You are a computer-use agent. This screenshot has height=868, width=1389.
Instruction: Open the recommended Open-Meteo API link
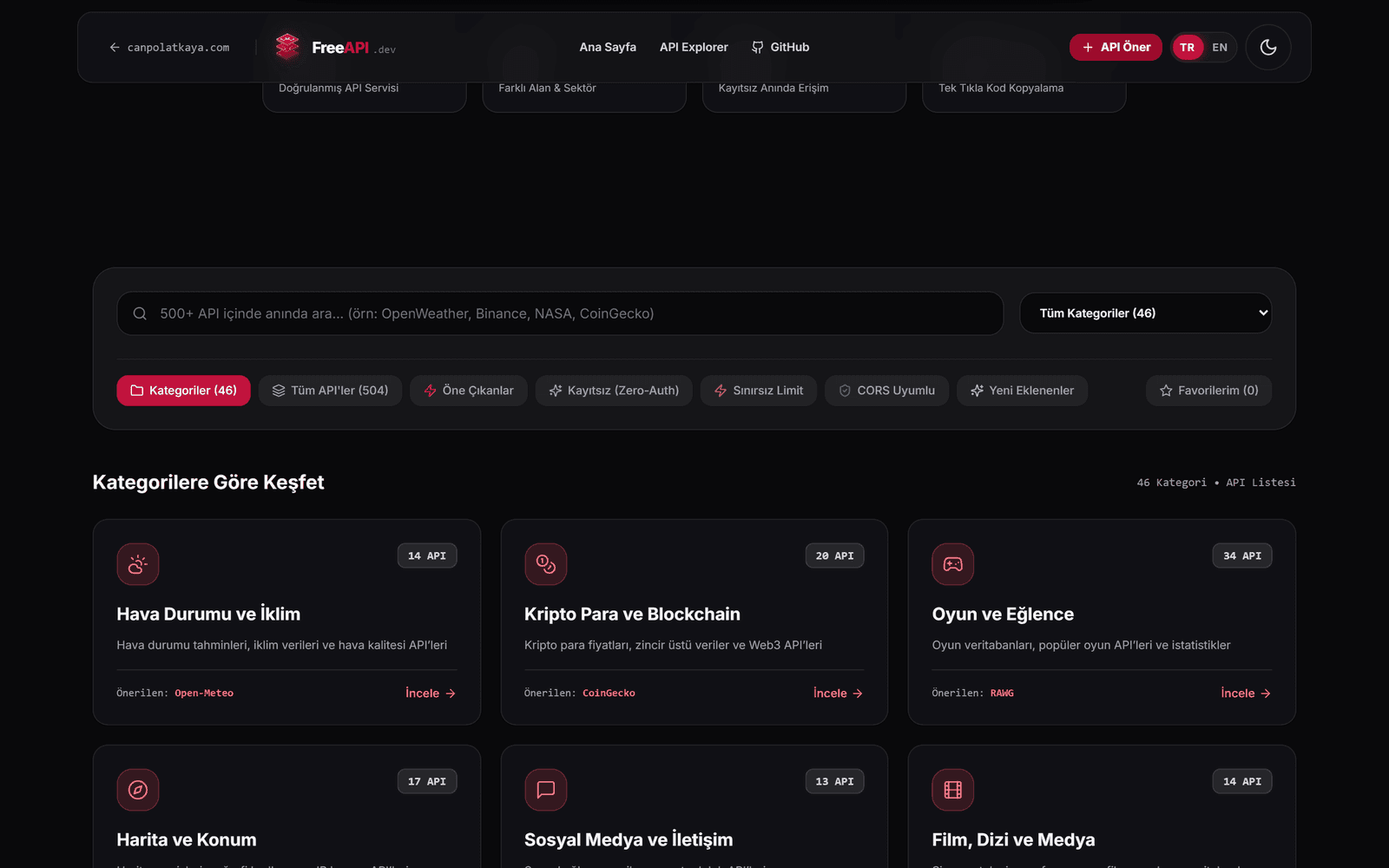coord(204,694)
